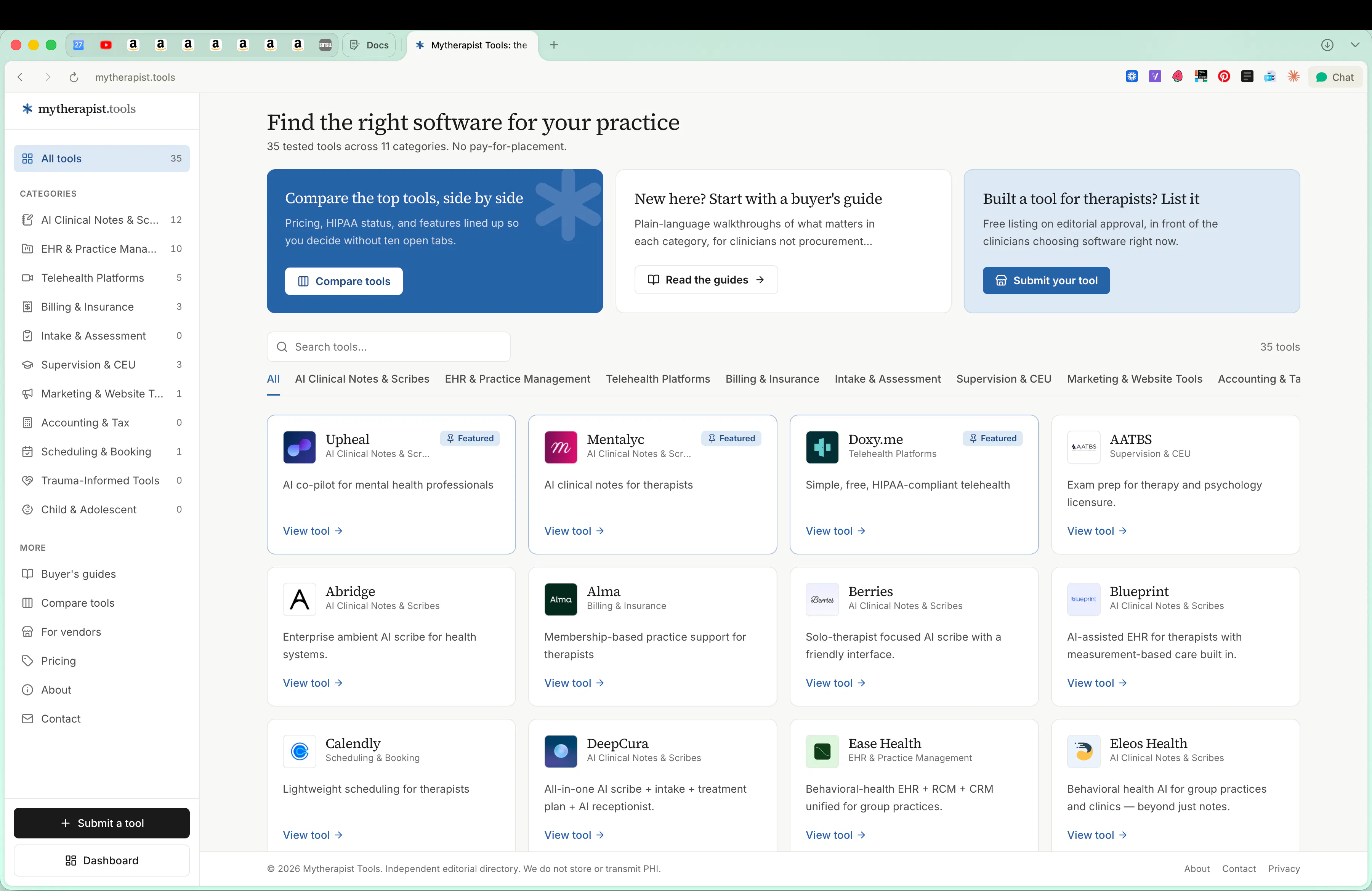
Task: Click the Submit your tool button
Action: [x=1046, y=280]
